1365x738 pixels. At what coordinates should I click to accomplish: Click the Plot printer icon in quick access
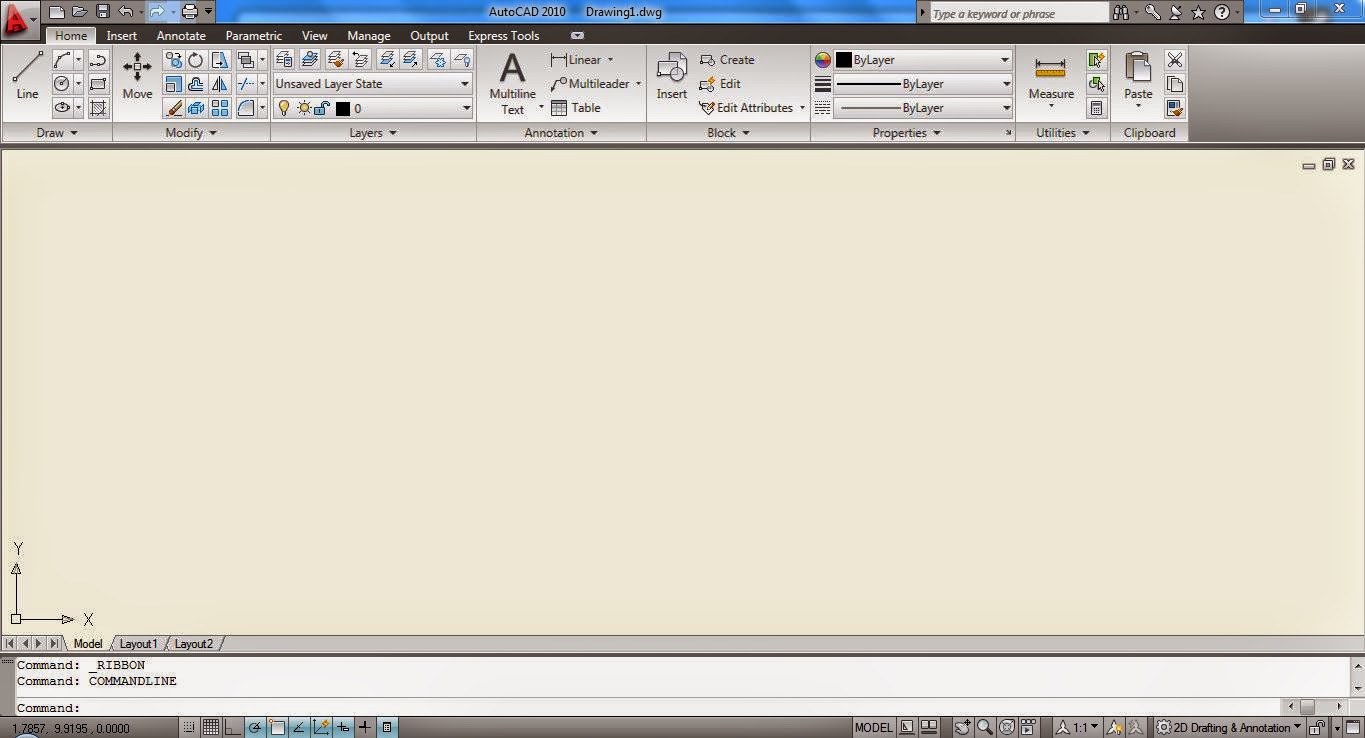pyautogui.click(x=189, y=12)
